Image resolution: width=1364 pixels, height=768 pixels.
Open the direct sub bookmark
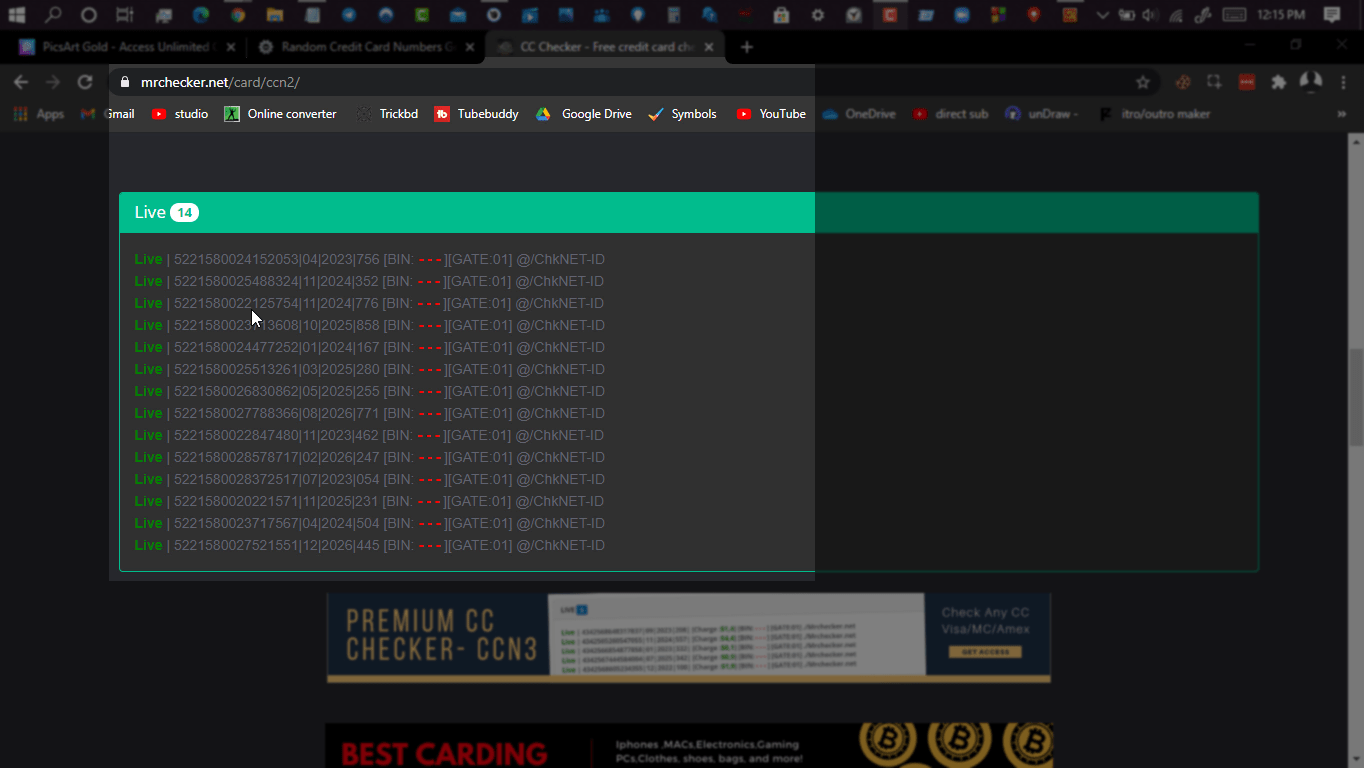[950, 114]
